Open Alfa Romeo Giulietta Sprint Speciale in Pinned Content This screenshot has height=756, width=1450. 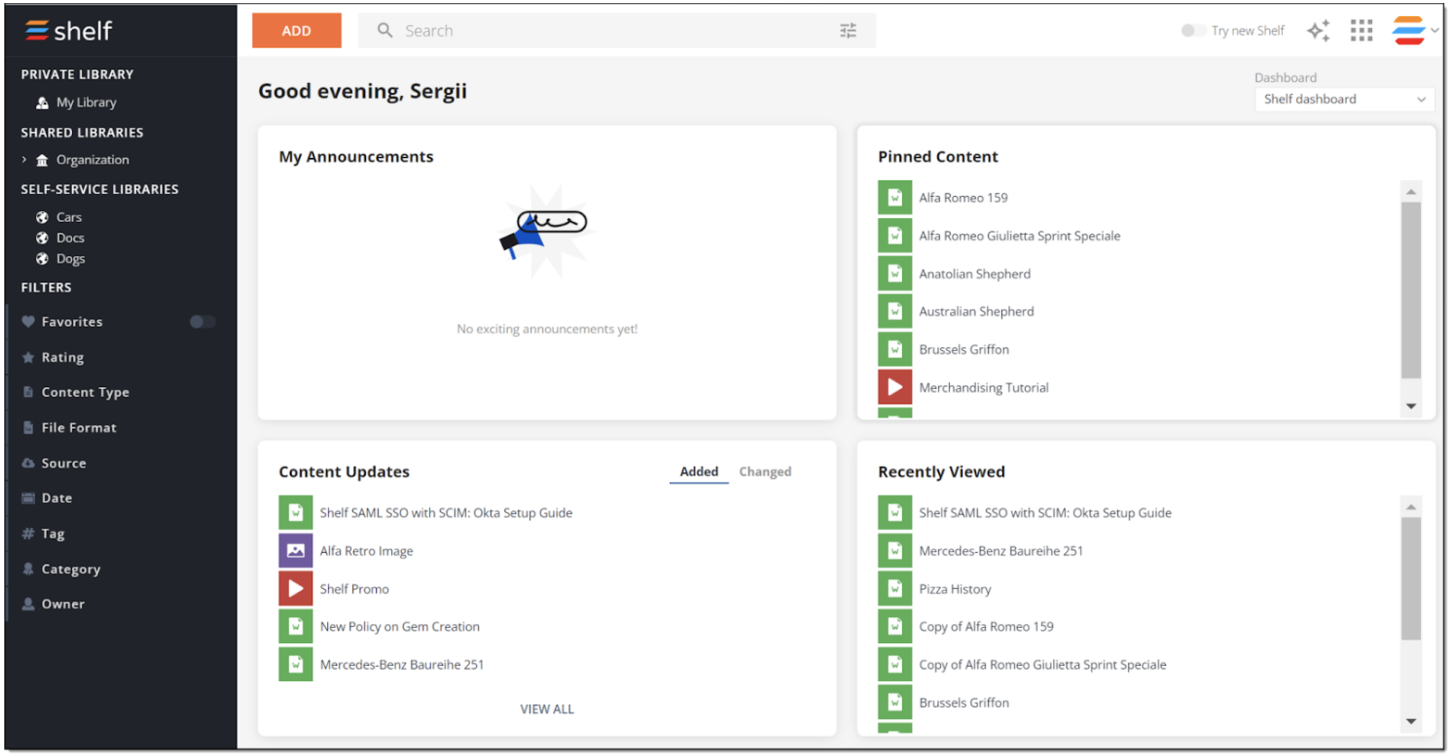click(1020, 236)
